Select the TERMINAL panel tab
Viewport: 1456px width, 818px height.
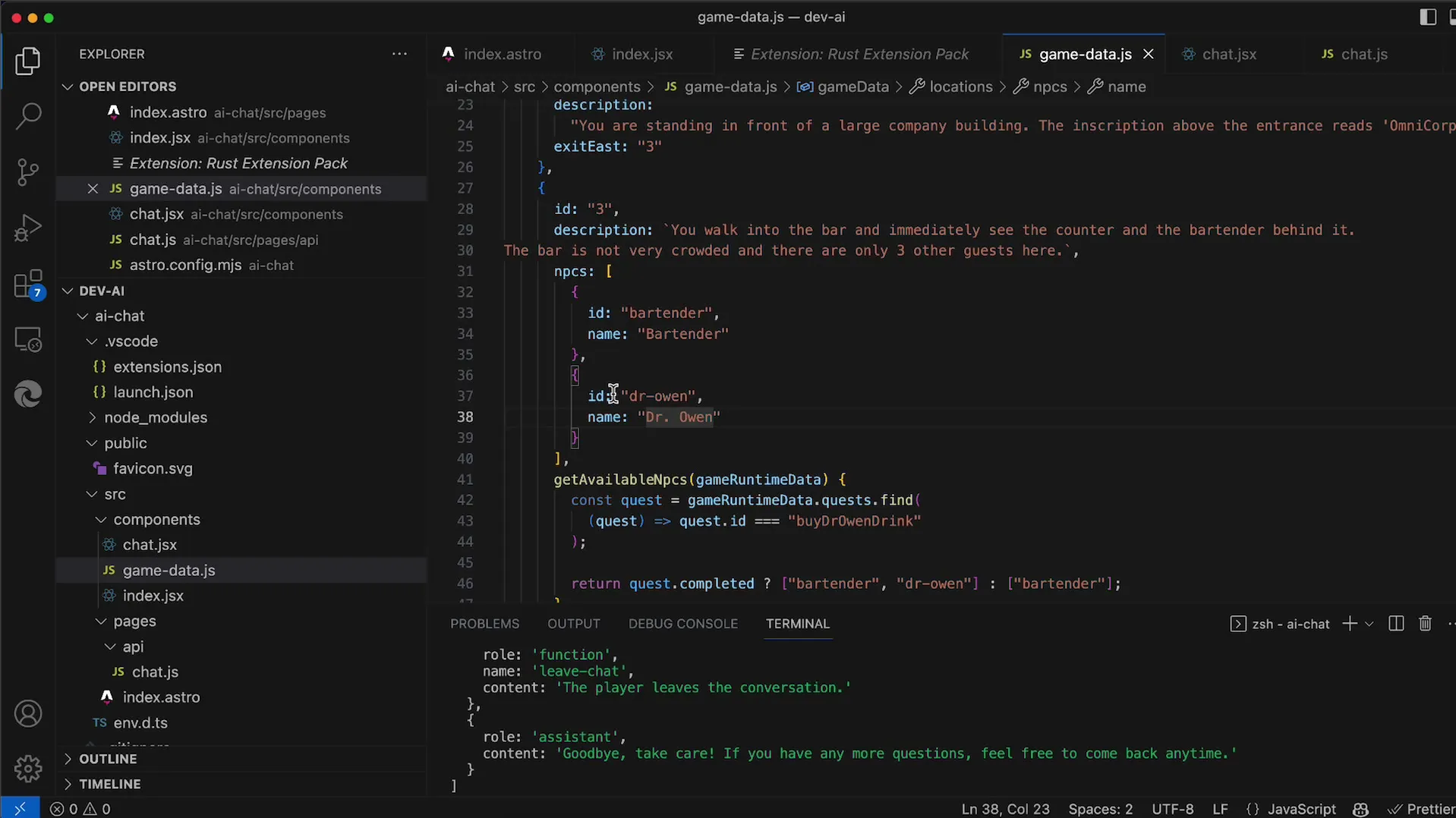[x=797, y=624]
